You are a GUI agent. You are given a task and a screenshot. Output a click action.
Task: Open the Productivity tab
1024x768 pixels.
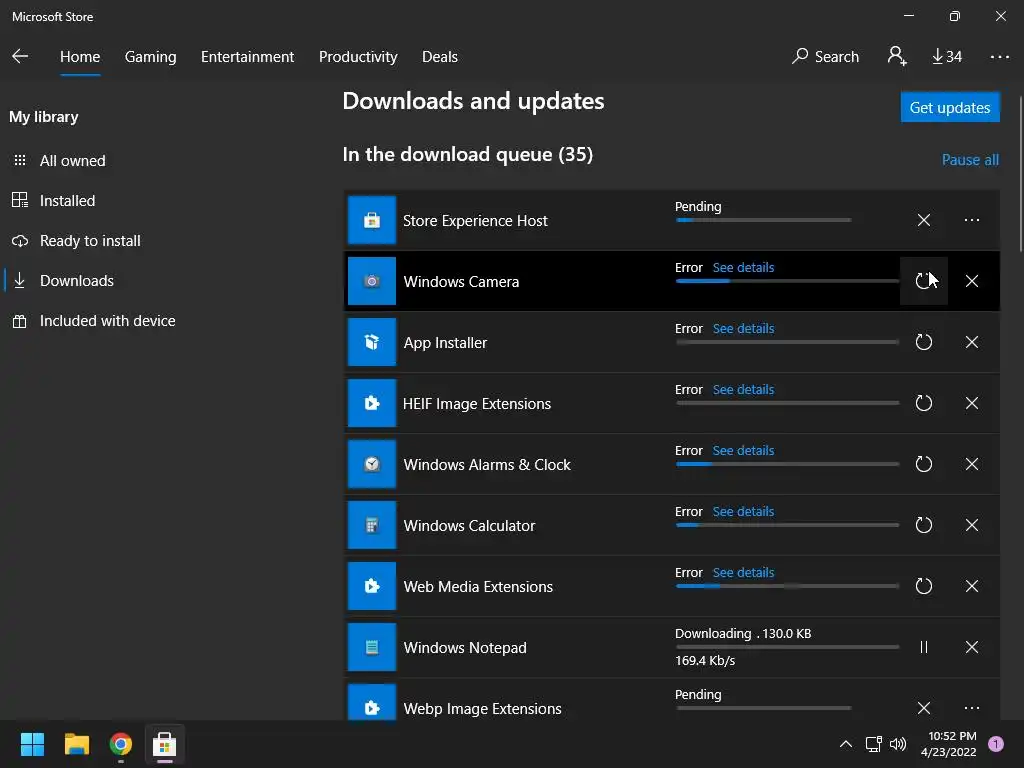358,57
